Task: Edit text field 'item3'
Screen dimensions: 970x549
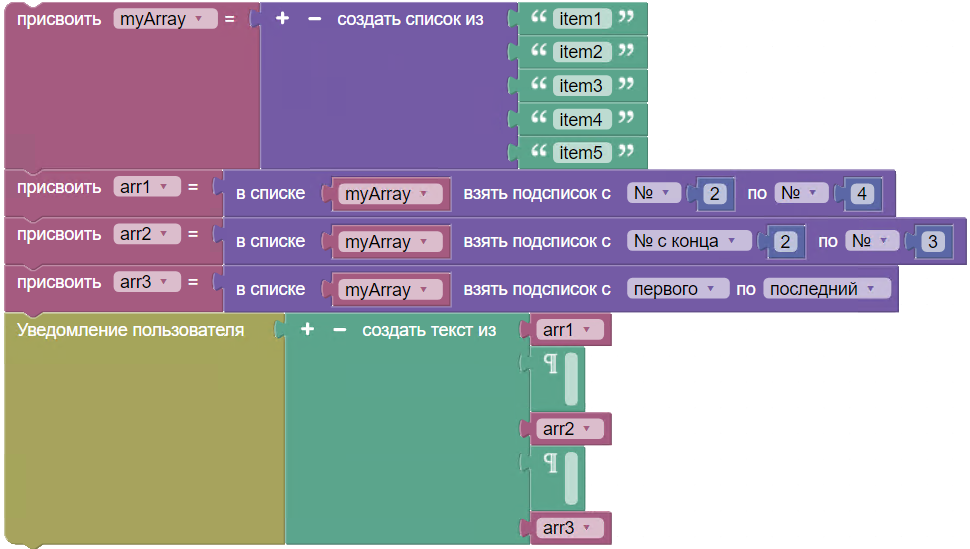Action: (x=582, y=85)
